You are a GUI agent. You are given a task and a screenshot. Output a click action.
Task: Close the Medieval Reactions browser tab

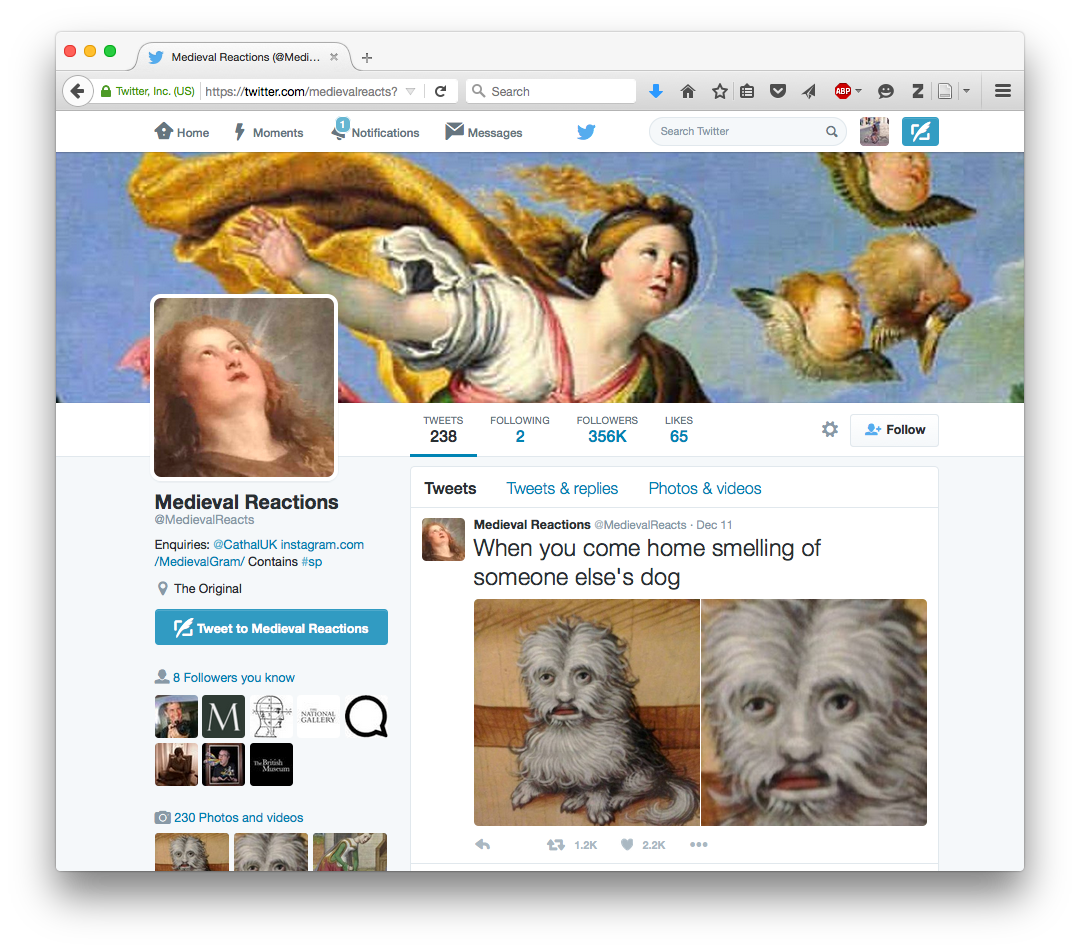(334, 57)
